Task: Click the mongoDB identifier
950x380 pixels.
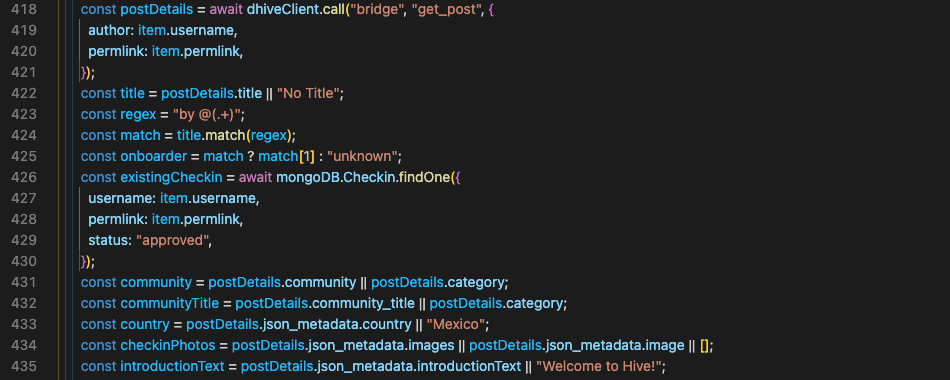Action: pos(308,178)
